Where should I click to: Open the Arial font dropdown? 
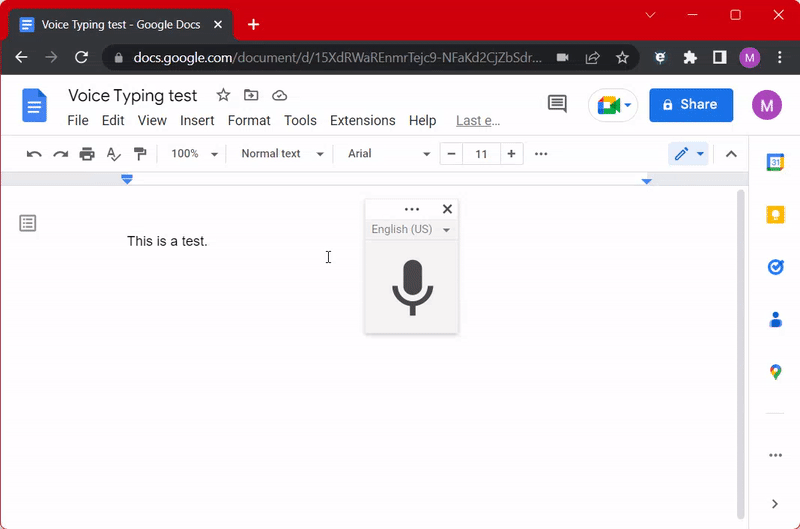388,154
